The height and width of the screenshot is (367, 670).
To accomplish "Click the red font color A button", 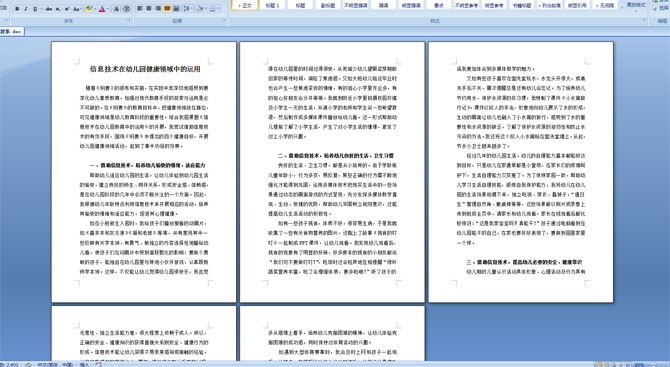I will point(102,9).
